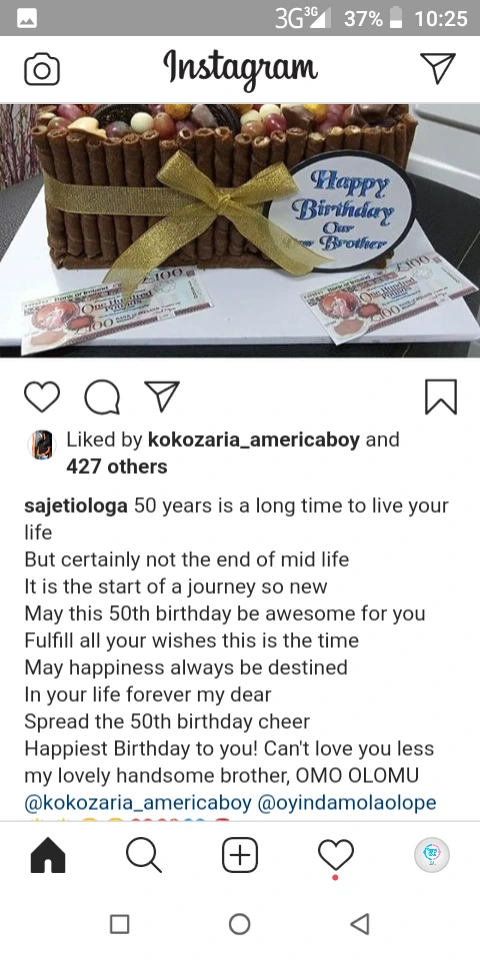This screenshot has height=960, width=480.
Task: Save post with bookmark icon
Action: (x=441, y=397)
